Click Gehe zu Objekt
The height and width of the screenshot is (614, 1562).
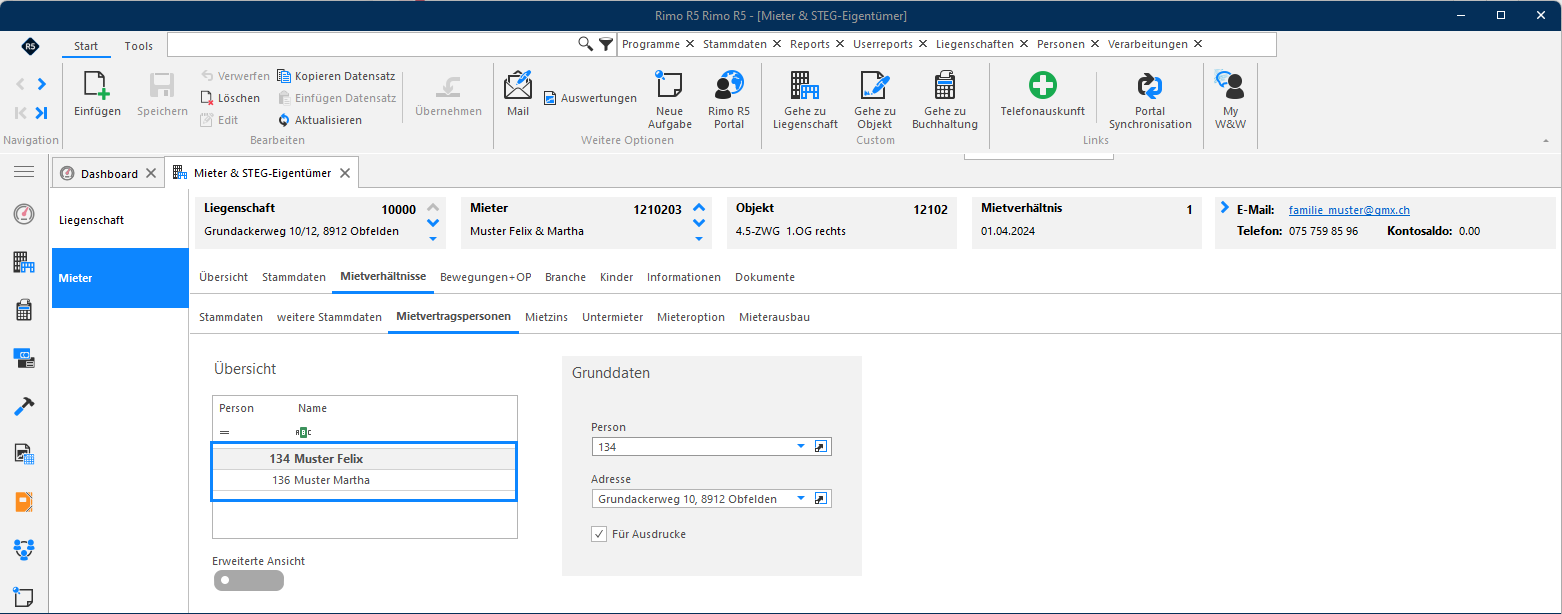[875, 100]
